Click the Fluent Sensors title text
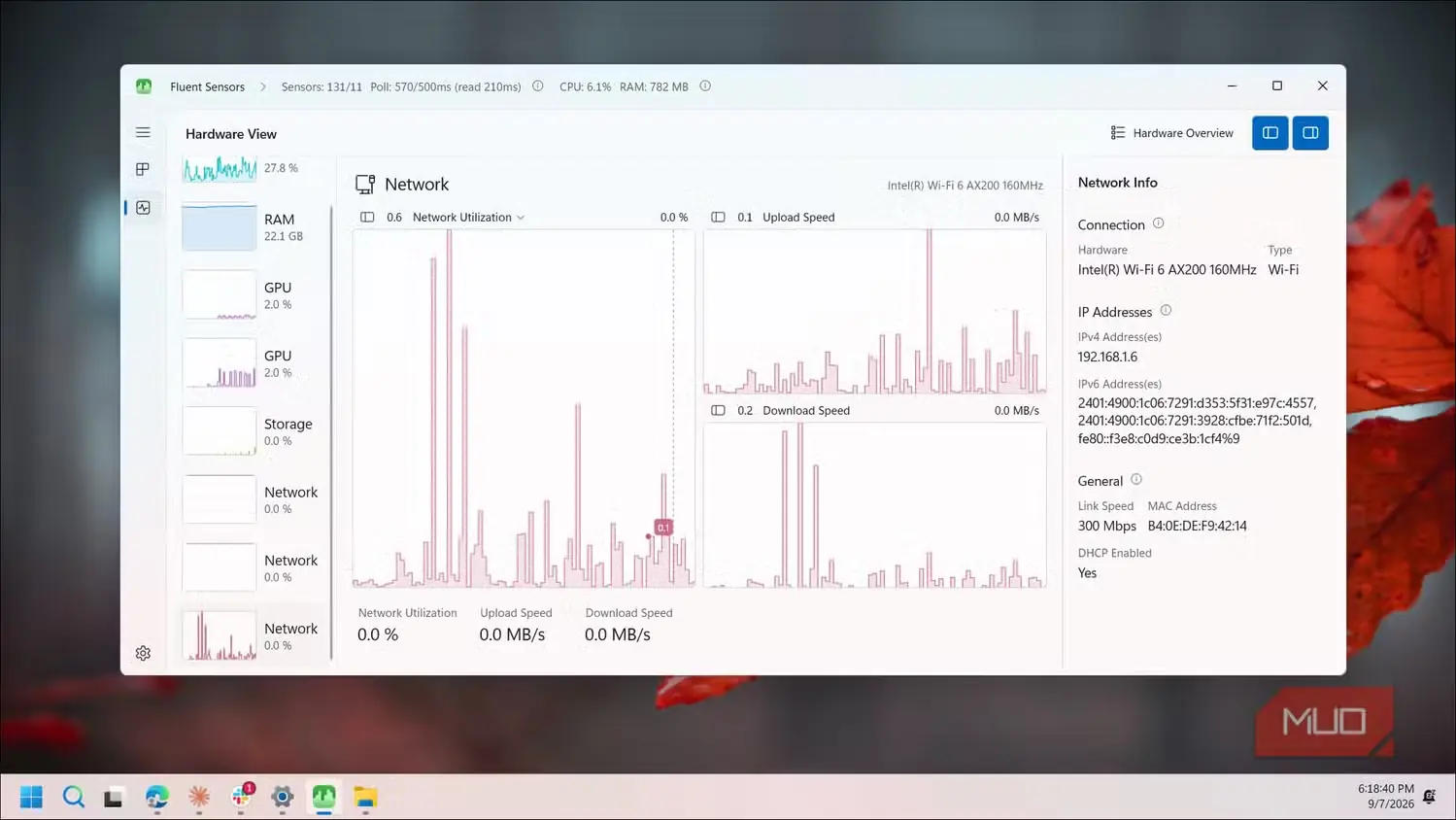This screenshot has width=1456, height=820. (x=207, y=86)
